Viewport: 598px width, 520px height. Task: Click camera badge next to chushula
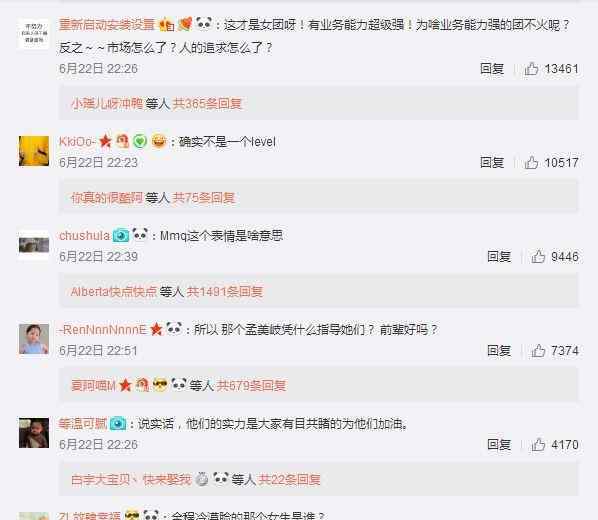click(x=121, y=236)
